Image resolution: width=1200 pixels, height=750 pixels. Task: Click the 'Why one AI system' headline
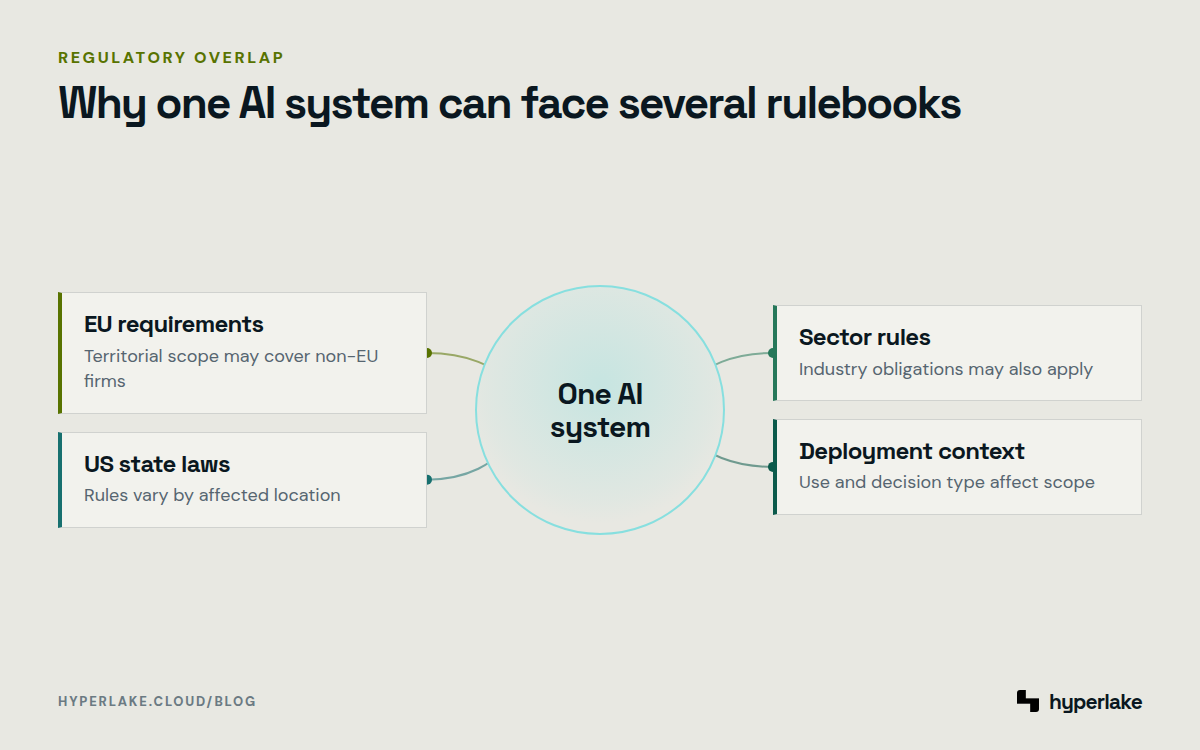510,104
